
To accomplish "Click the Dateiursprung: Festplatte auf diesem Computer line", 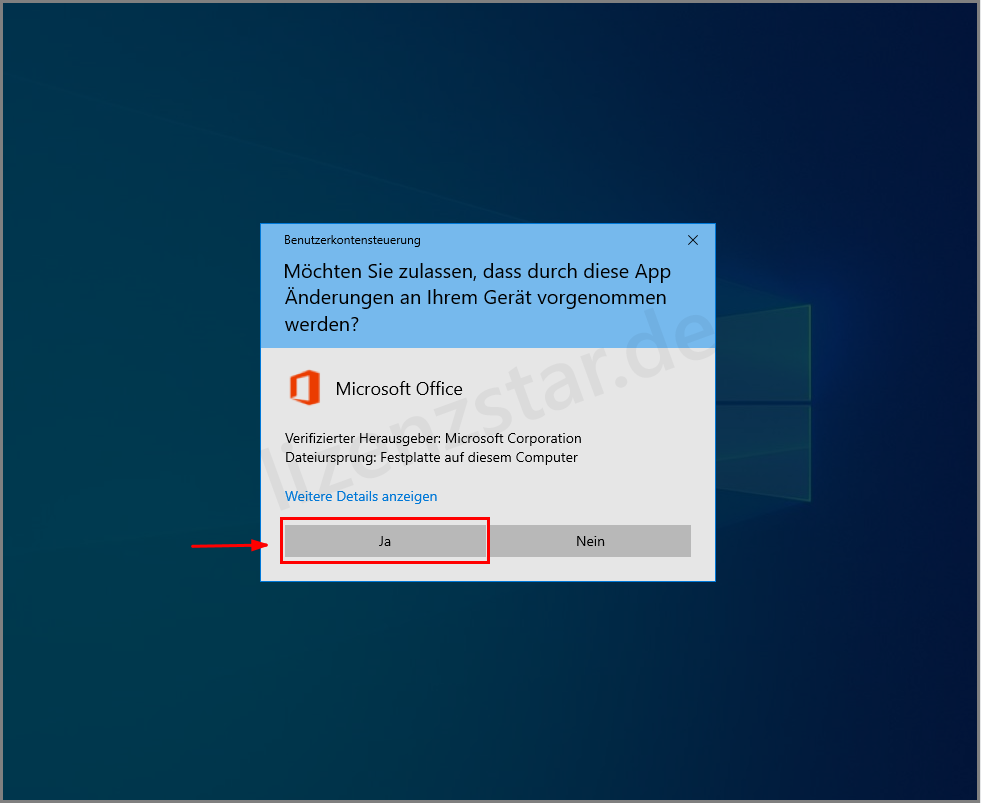I will (x=431, y=458).
